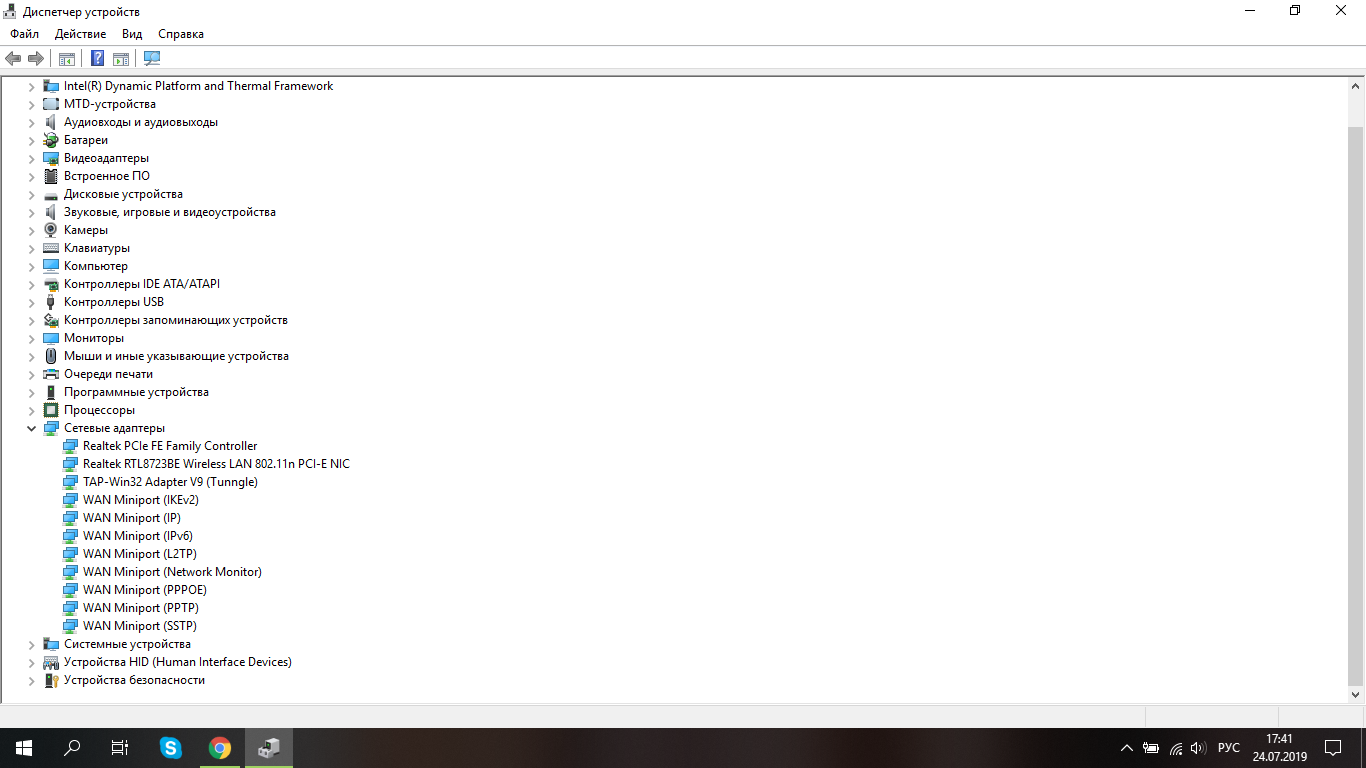This screenshot has width=1366, height=768.
Task: Expand the Звуковые, игровые и видеоустройства category
Action: (31, 212)
